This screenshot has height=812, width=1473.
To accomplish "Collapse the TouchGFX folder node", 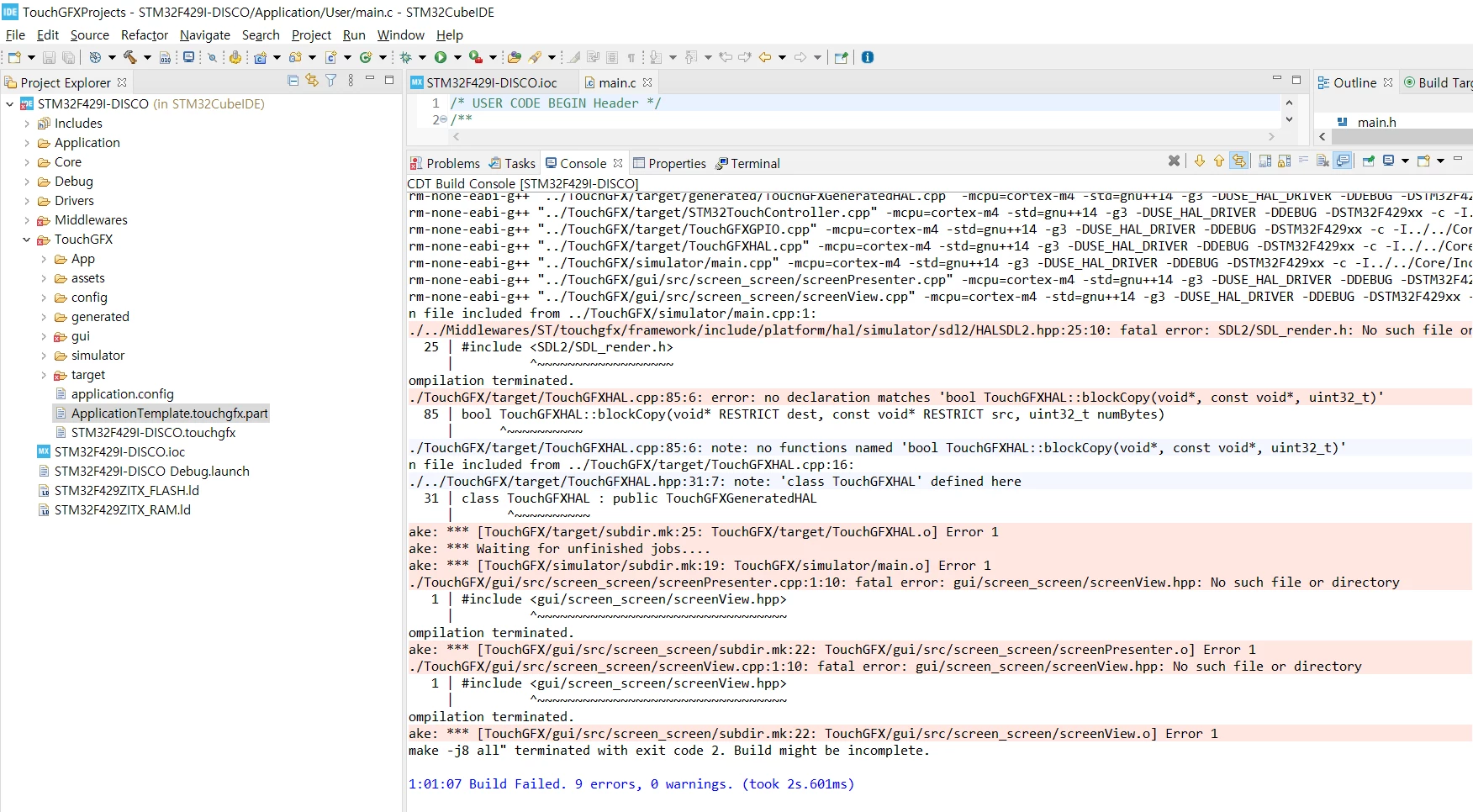I will tap(26, 240).
